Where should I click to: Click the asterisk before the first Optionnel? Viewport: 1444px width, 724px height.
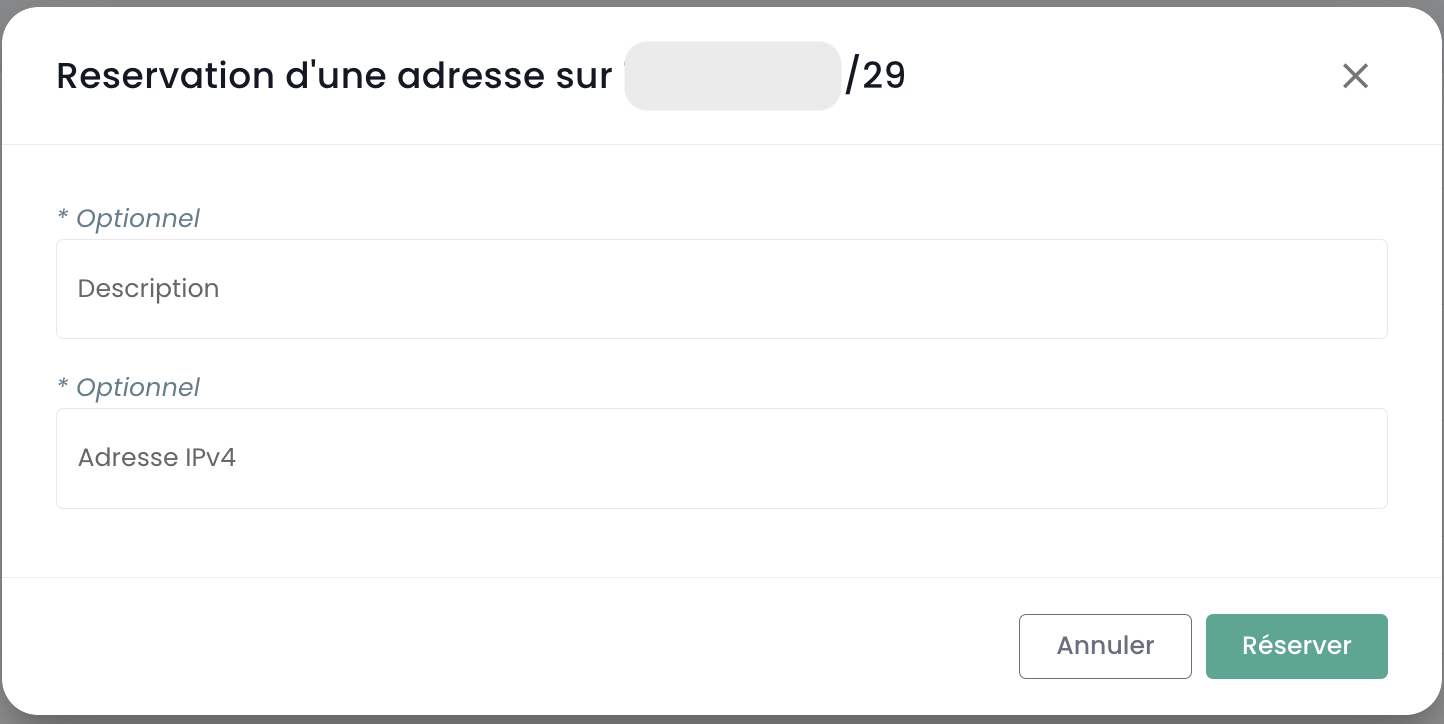point(63,216)
